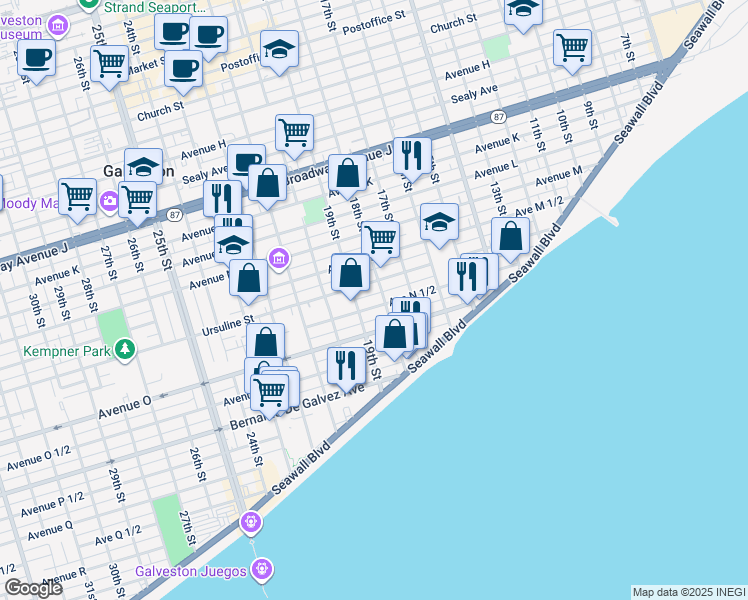Select the shopping bag marker south of the 17th St cart
The width and height of the screenshot is (748, 600).
350,274
